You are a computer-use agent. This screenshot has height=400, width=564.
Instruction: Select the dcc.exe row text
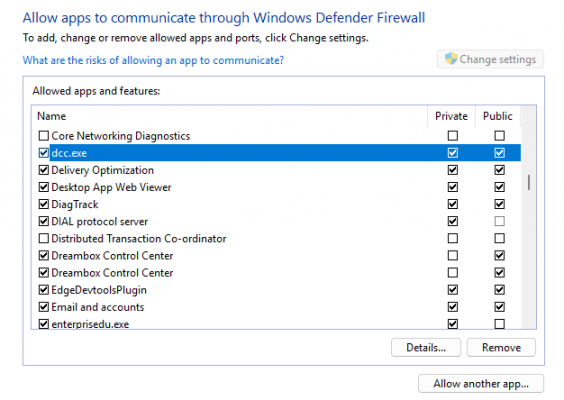coord(69,153)
